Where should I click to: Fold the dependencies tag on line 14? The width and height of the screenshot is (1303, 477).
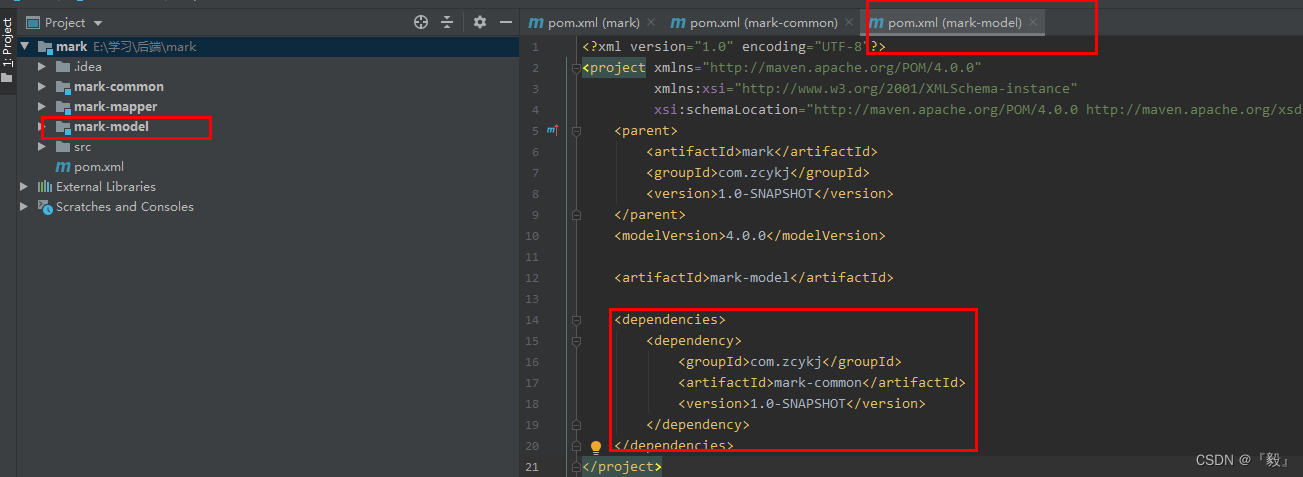(576, 320)
